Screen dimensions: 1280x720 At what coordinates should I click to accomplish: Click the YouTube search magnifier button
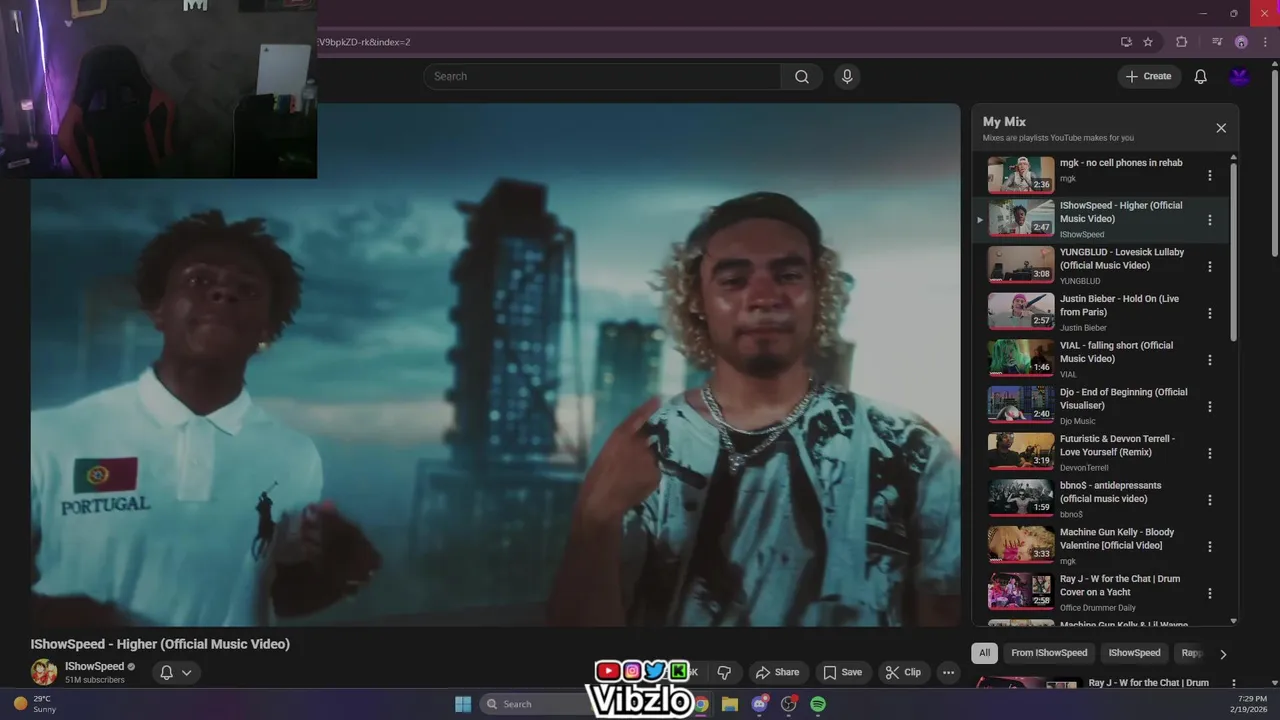tap(802, 77)
